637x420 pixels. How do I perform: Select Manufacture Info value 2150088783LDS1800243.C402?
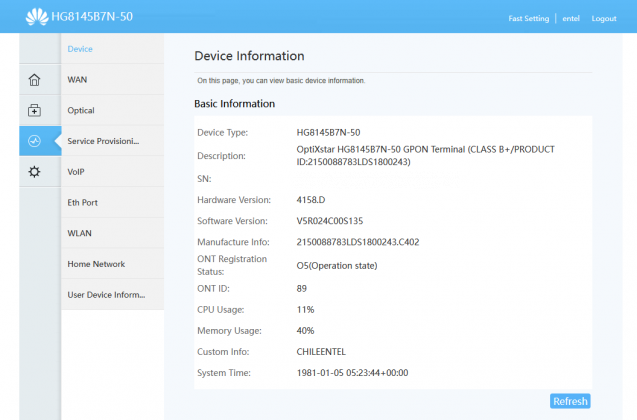(x=358, y=242)
